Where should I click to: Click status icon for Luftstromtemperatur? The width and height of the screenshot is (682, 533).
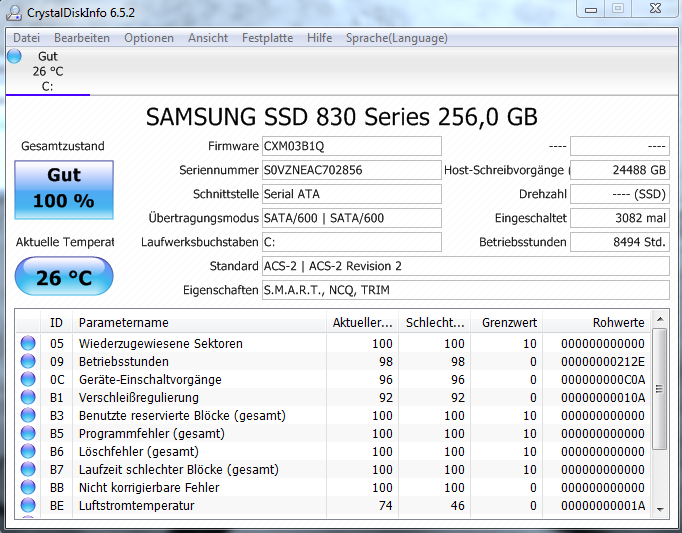click(x=28, y=506)
